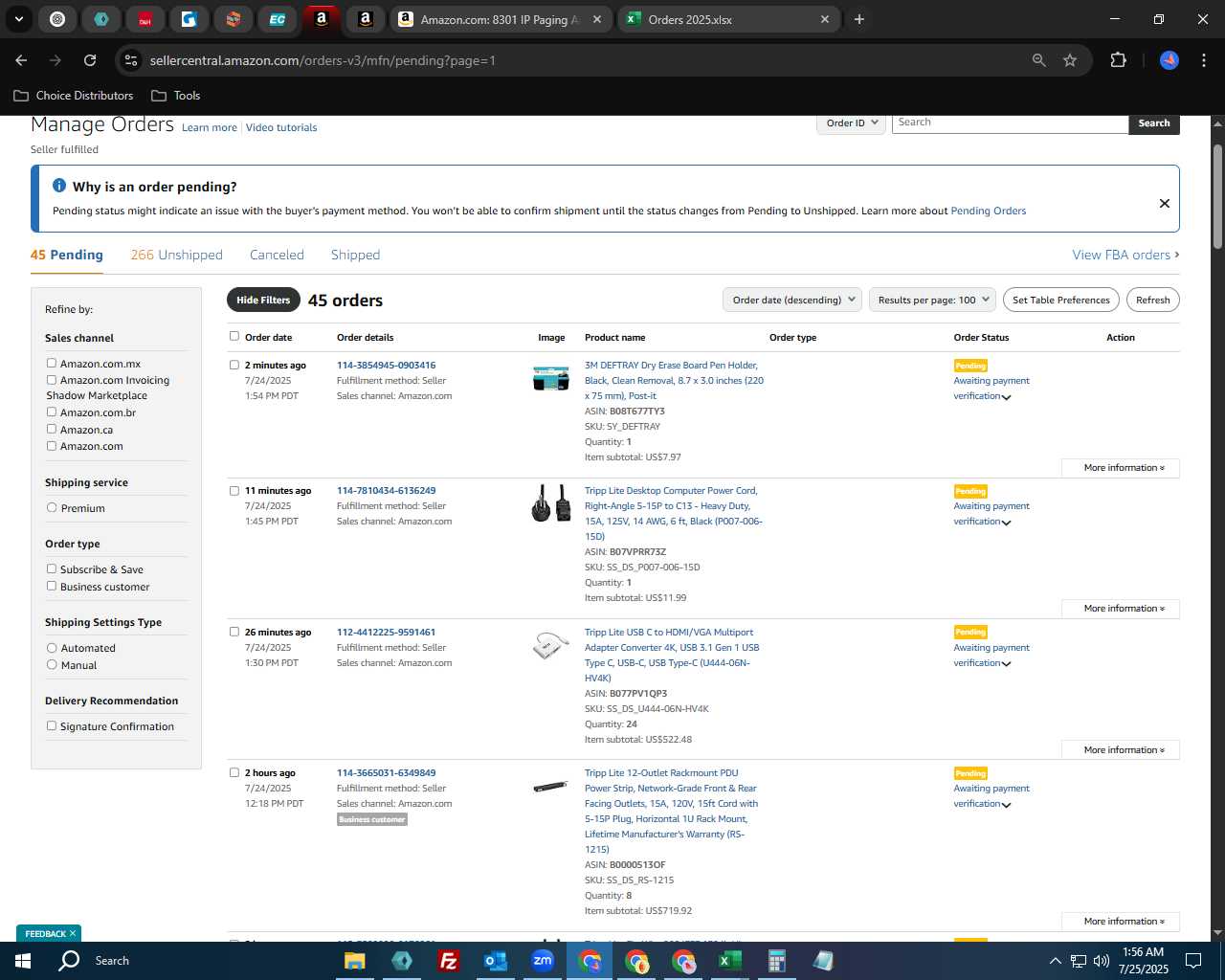Open the Chrome extensions puzzle icon
The height and width of the screenshot is (980, 1225).
point(1118,60)
